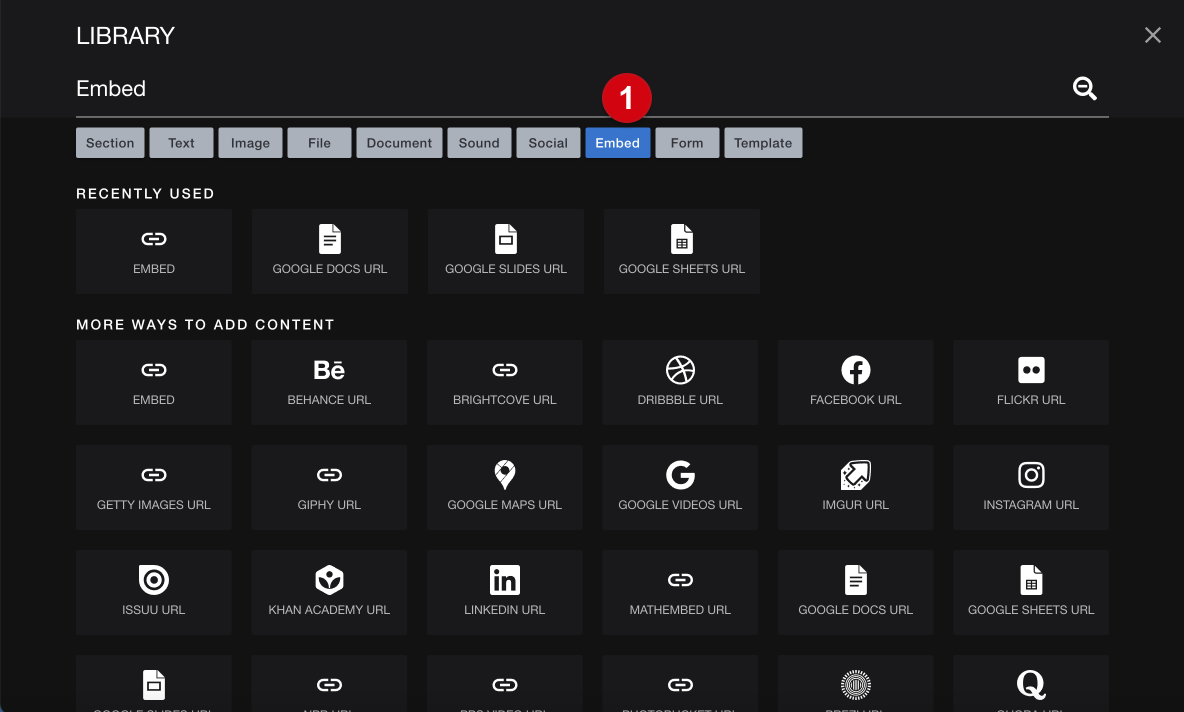The height and width of the screenshot is (712, 1184).
Task: Switch to the Document filter tab
Action: [x=399, y=143]
